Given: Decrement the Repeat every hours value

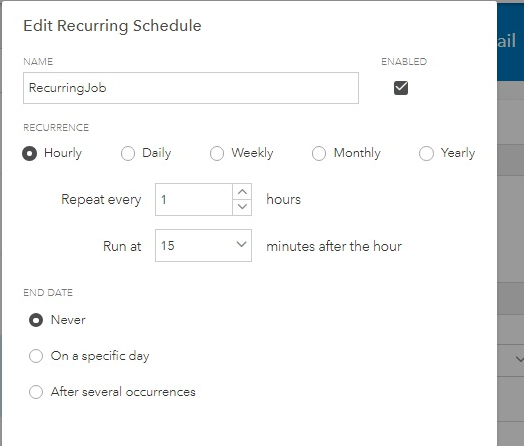Looking at the screenshot, I should click(242, 207).
